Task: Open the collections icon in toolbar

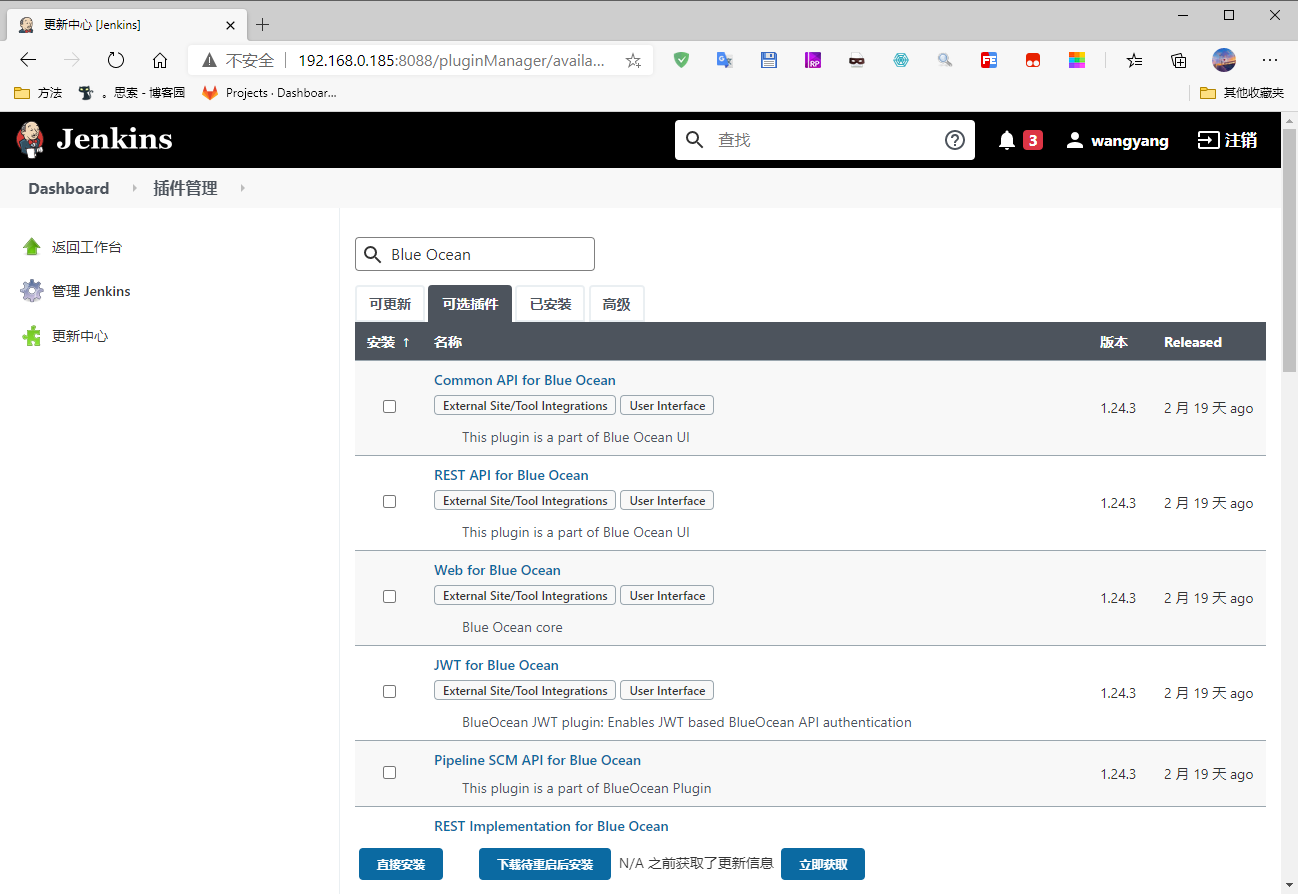Action: [x=1179, y=60]
